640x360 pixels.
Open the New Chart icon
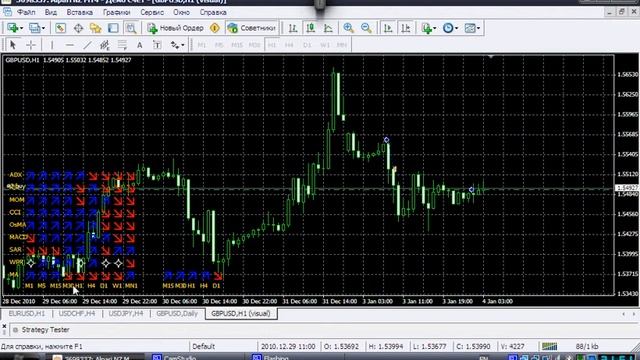(12, 28)
